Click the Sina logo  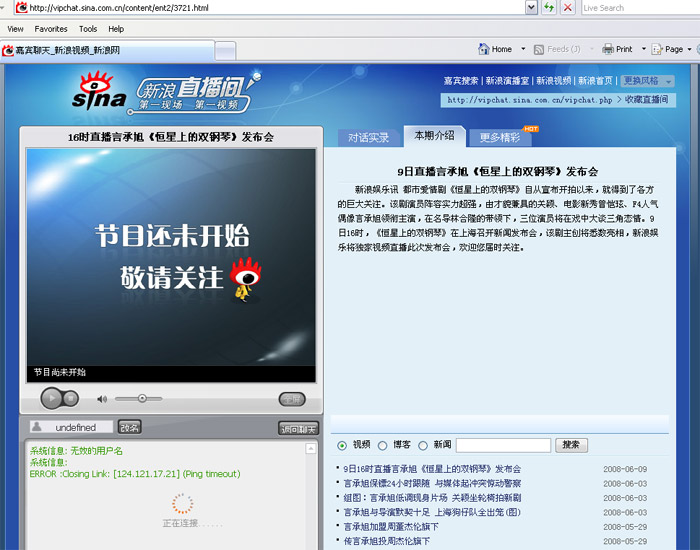99,91
